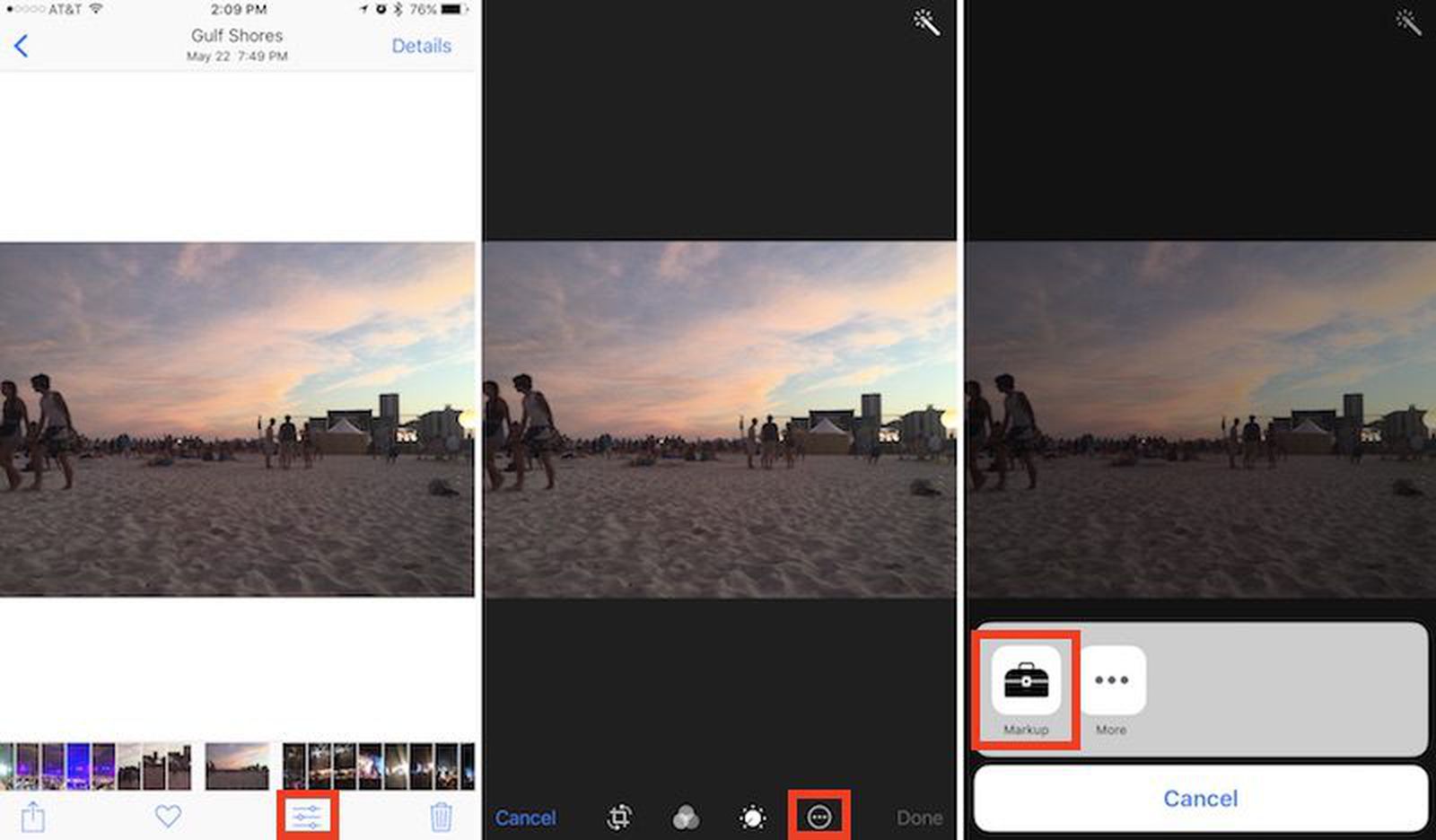Expand photo Details view
Screen dimensions: 1436x840
(x=422, y=46)
